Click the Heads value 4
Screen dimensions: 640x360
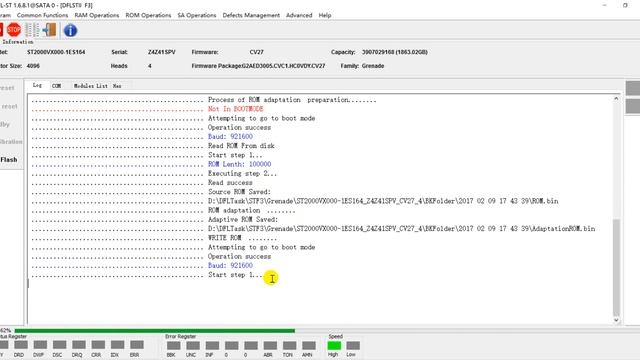coord(150,66)
